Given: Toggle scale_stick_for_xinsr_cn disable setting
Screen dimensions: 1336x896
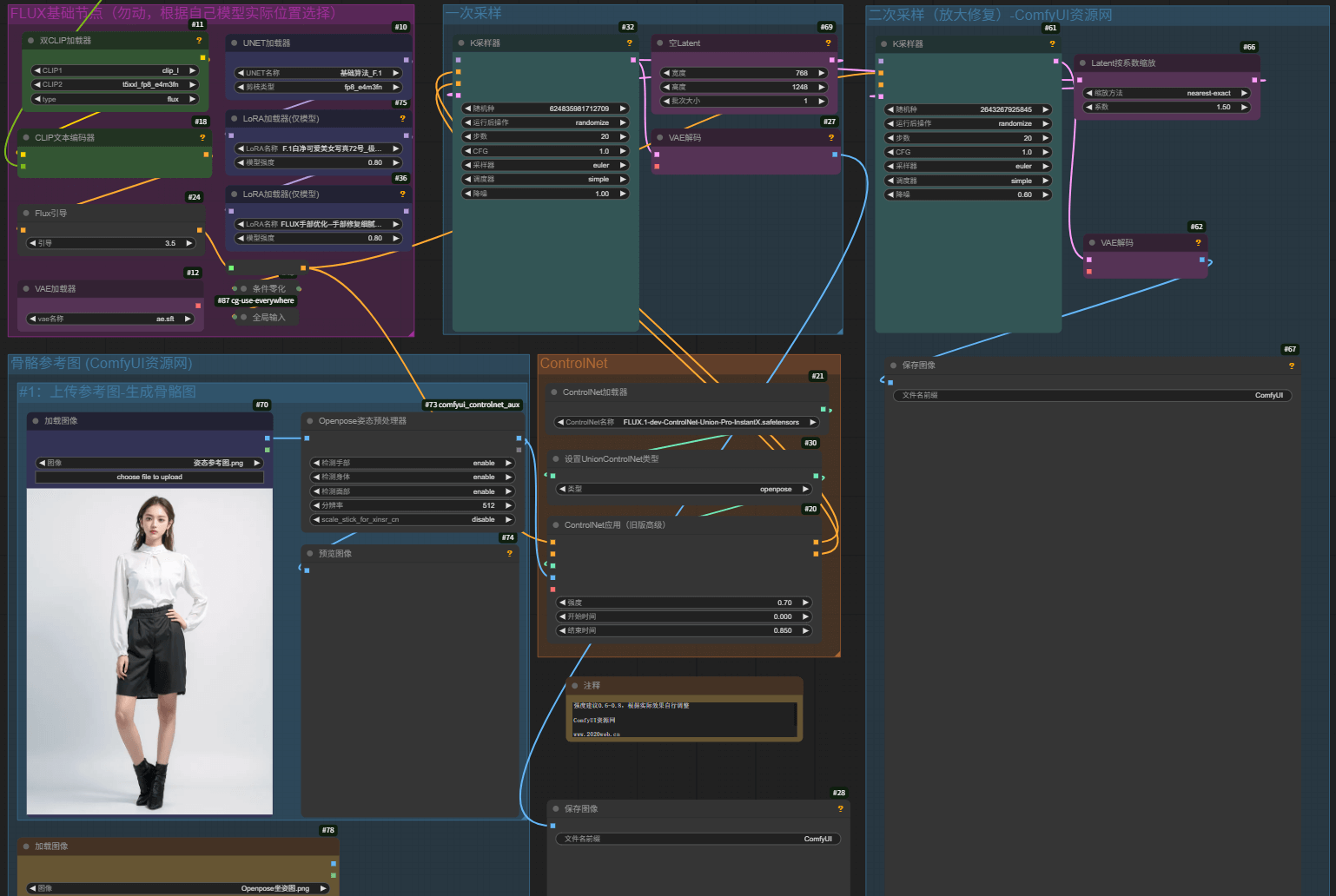Looking at the screenshot, I should click(413, 519).
